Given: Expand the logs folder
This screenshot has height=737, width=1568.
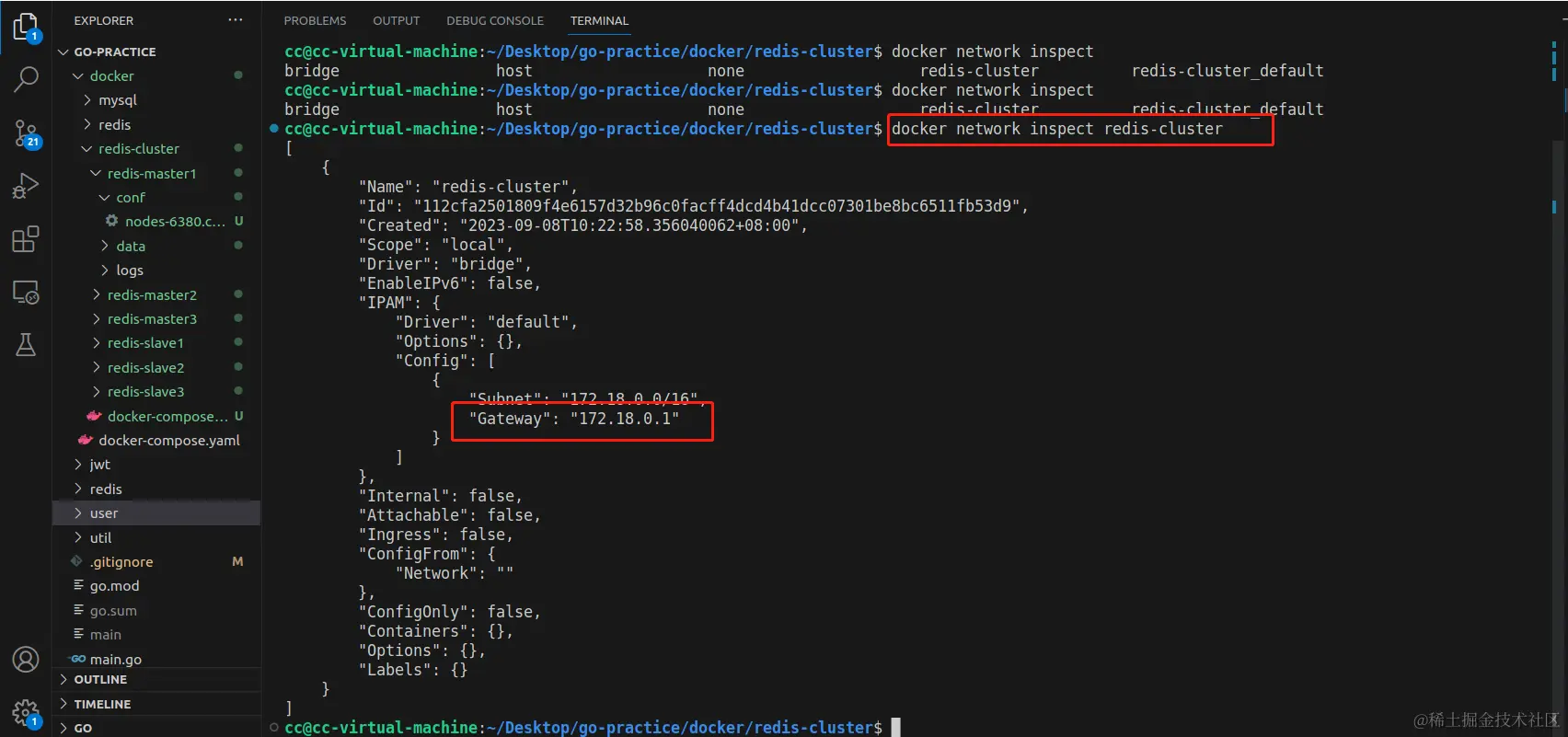Looking at the screenshot, I should coord(105,270).
